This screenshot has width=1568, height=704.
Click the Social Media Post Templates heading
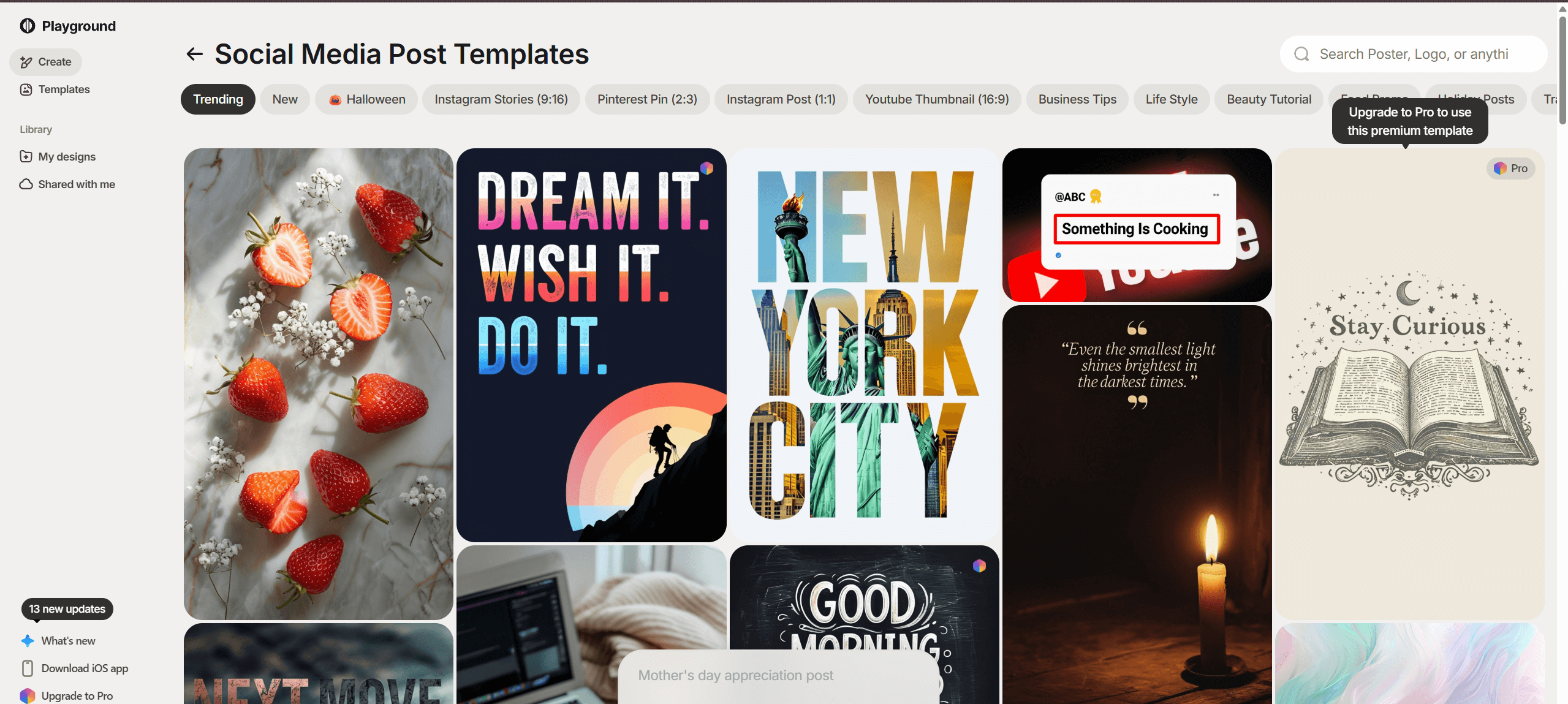pos(402,54)
